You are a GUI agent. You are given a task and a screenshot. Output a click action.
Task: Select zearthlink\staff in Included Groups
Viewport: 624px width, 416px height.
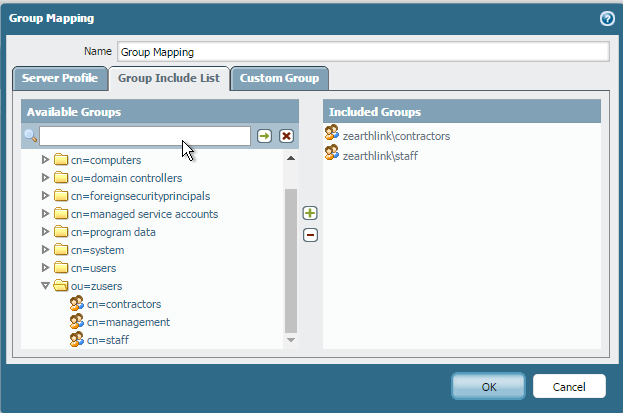380,156
